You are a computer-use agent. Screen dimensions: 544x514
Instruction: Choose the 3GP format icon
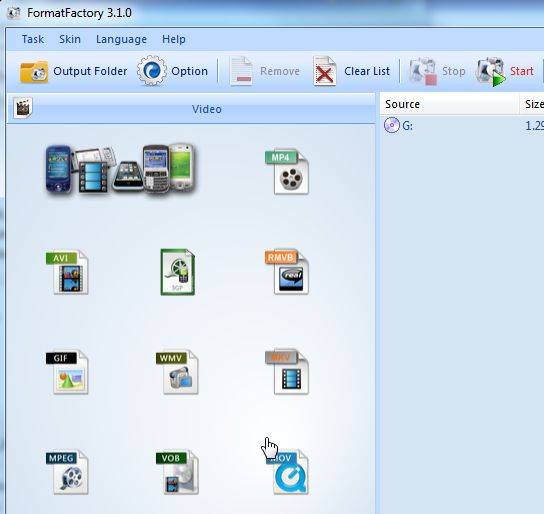point(178,272)
